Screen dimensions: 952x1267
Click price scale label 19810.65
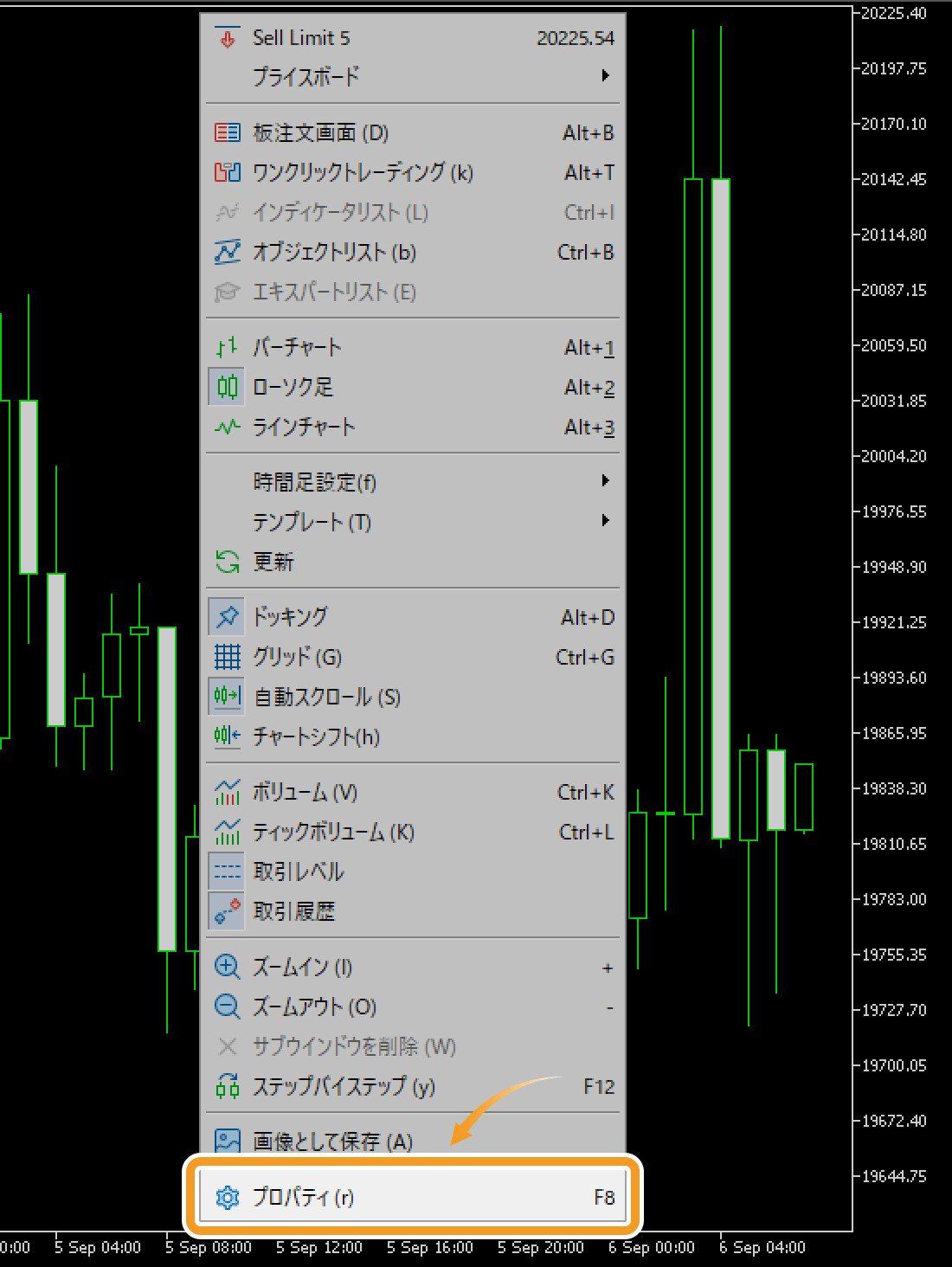[893, 844]
